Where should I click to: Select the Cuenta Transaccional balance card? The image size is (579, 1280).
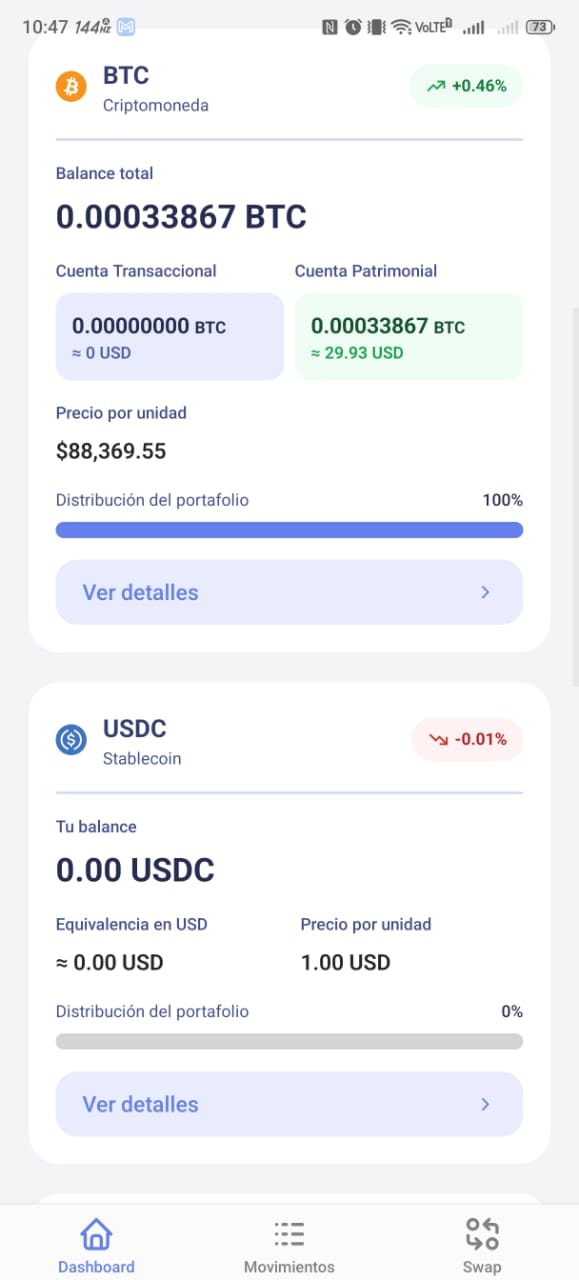pyautogui.click(x=169, y=336)
